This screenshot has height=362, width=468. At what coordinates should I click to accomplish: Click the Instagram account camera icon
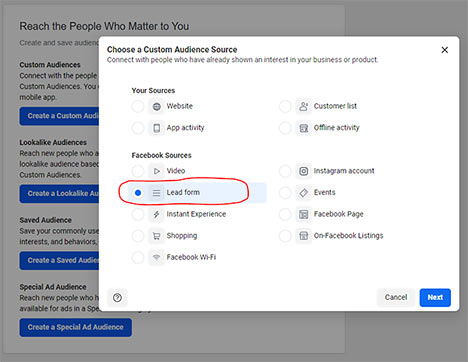click(x=303, y=171)
